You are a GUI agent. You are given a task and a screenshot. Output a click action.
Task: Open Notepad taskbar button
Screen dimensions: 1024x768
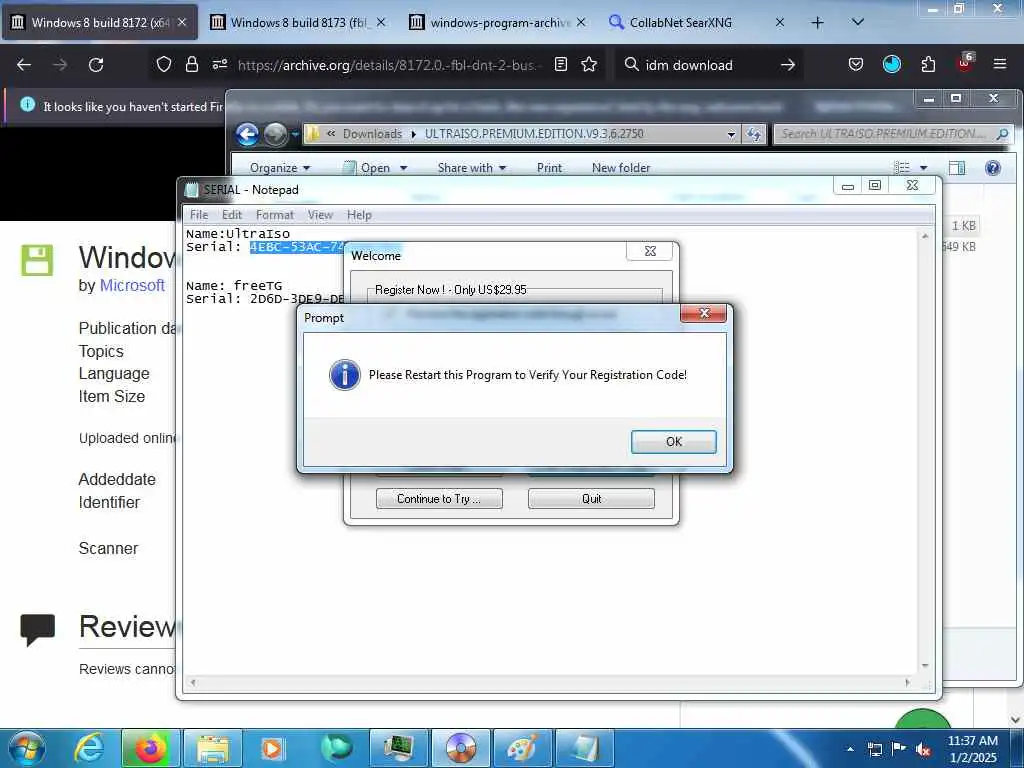point(584,748)
